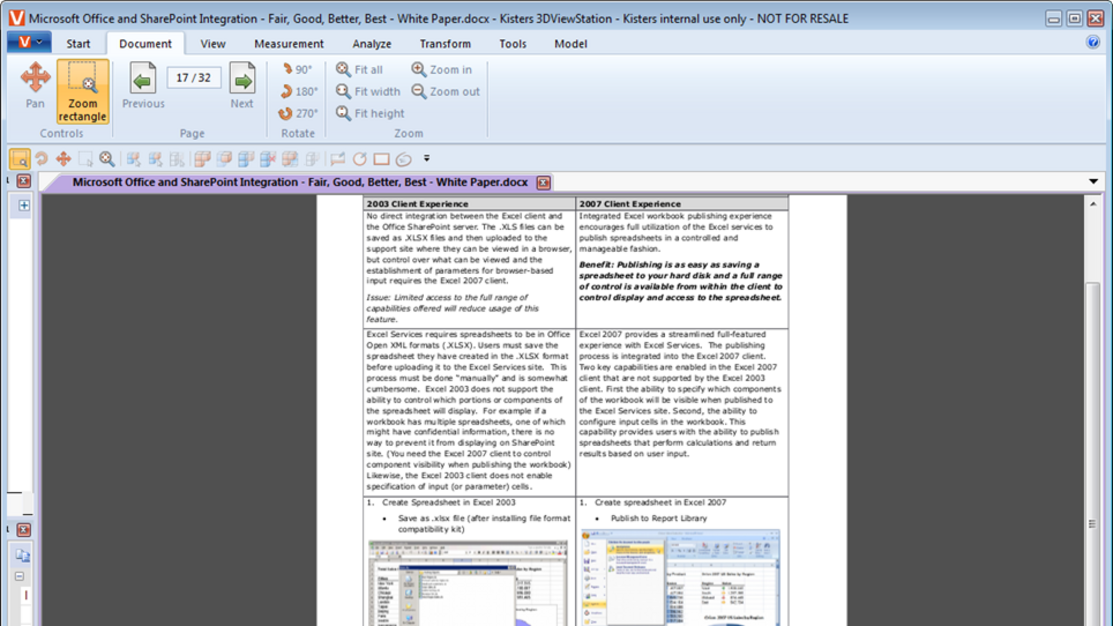1113x626 pixels.
Task: Go to the Next page
Action: click(242, 86)
